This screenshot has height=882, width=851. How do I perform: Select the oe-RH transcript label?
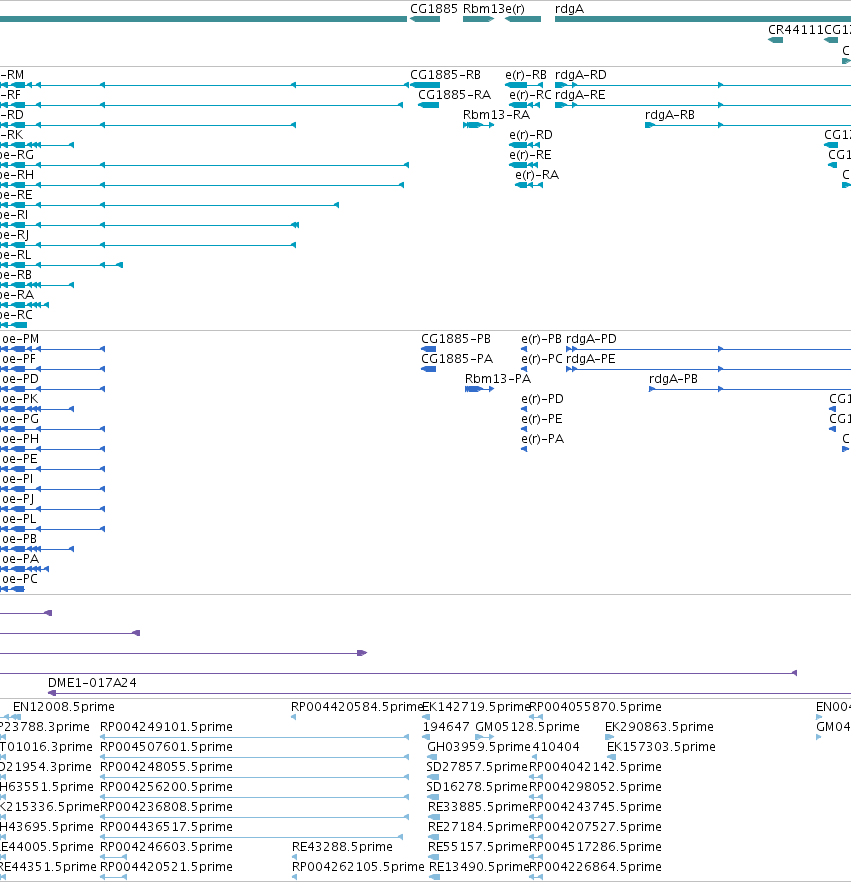(17, 175)
